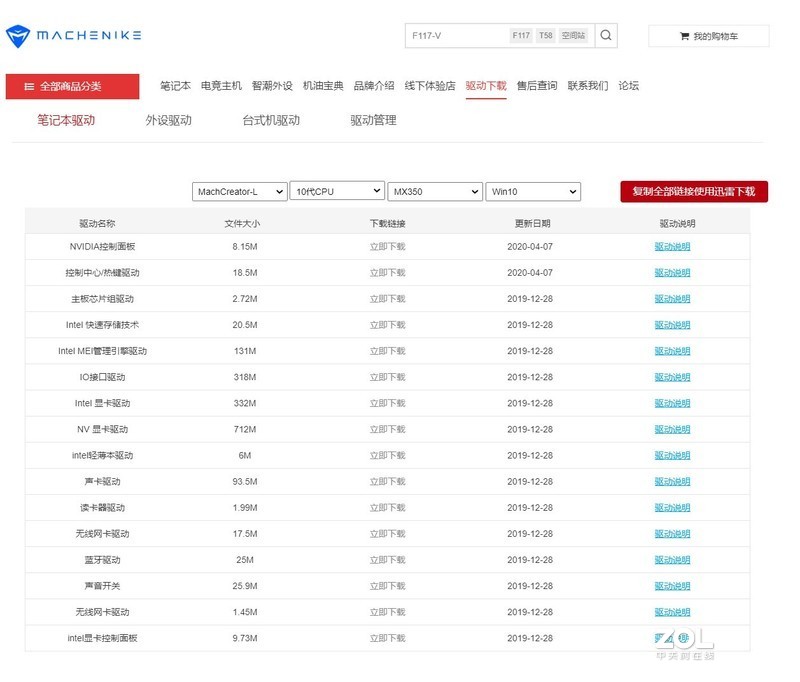
Task: Open the shopping cart button
Action: [x=708, y=36]
